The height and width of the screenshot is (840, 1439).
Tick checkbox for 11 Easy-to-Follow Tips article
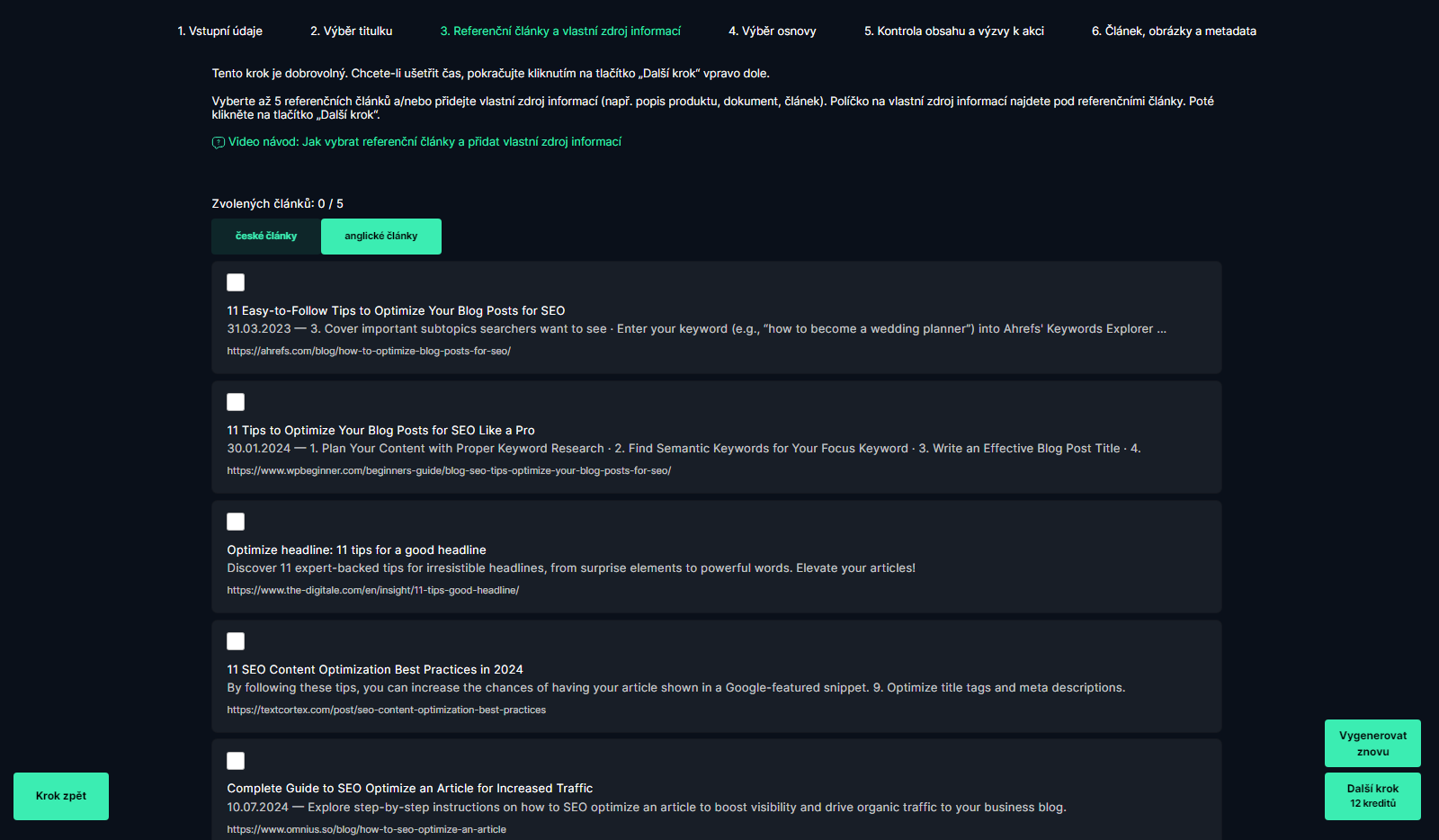tap(236, 282)
